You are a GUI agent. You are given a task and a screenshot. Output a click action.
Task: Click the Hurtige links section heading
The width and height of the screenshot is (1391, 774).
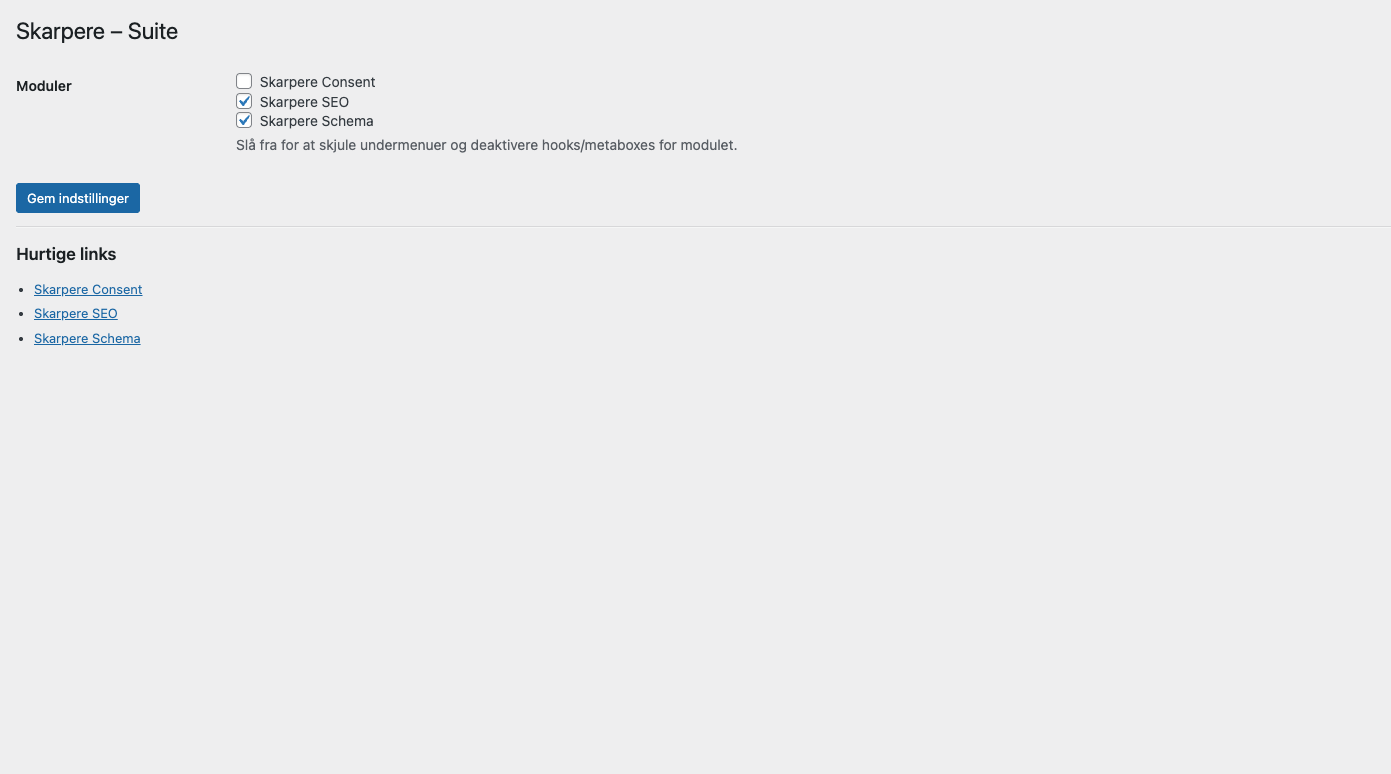coord(66,254)
